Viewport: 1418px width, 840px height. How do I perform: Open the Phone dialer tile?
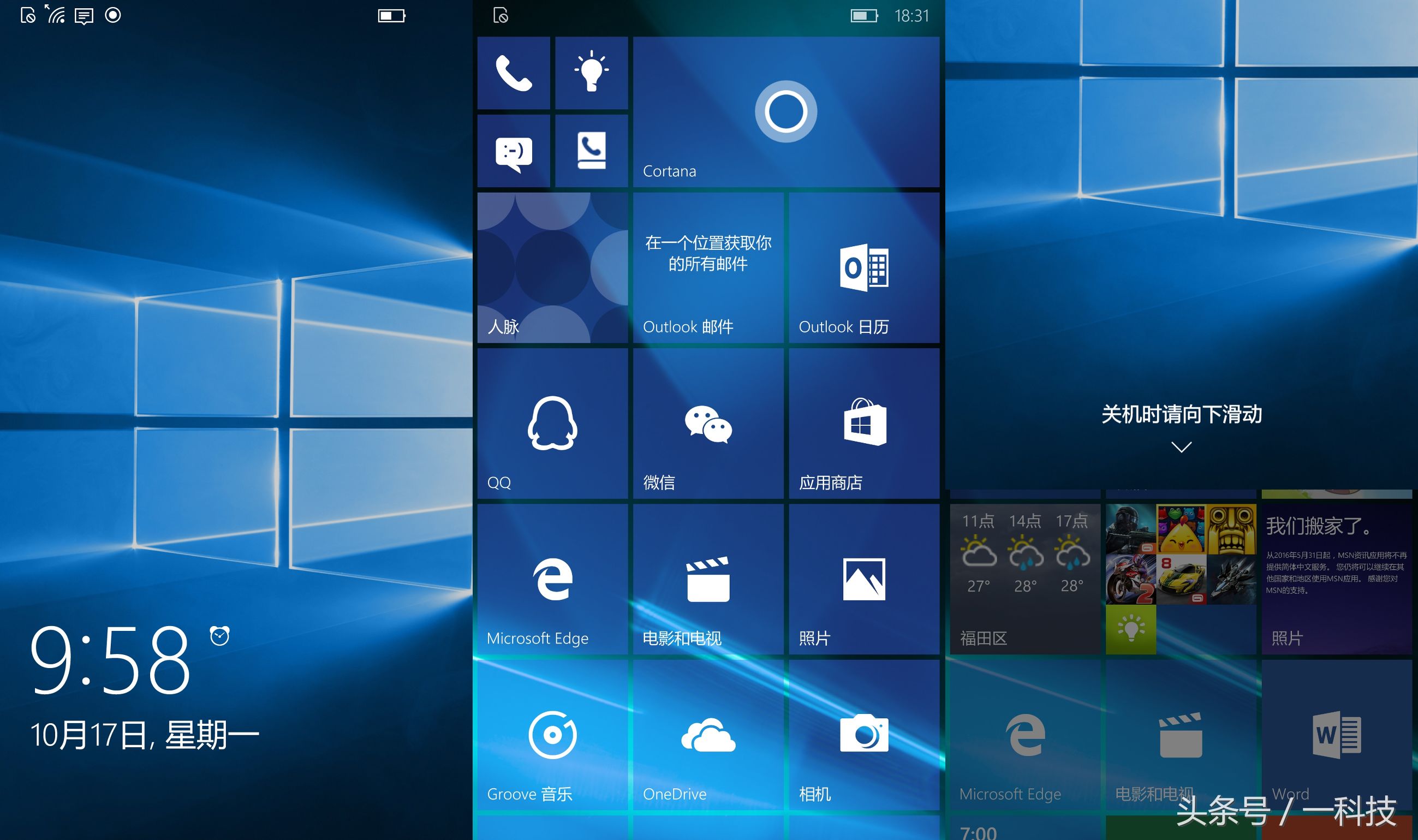(513, 73)
